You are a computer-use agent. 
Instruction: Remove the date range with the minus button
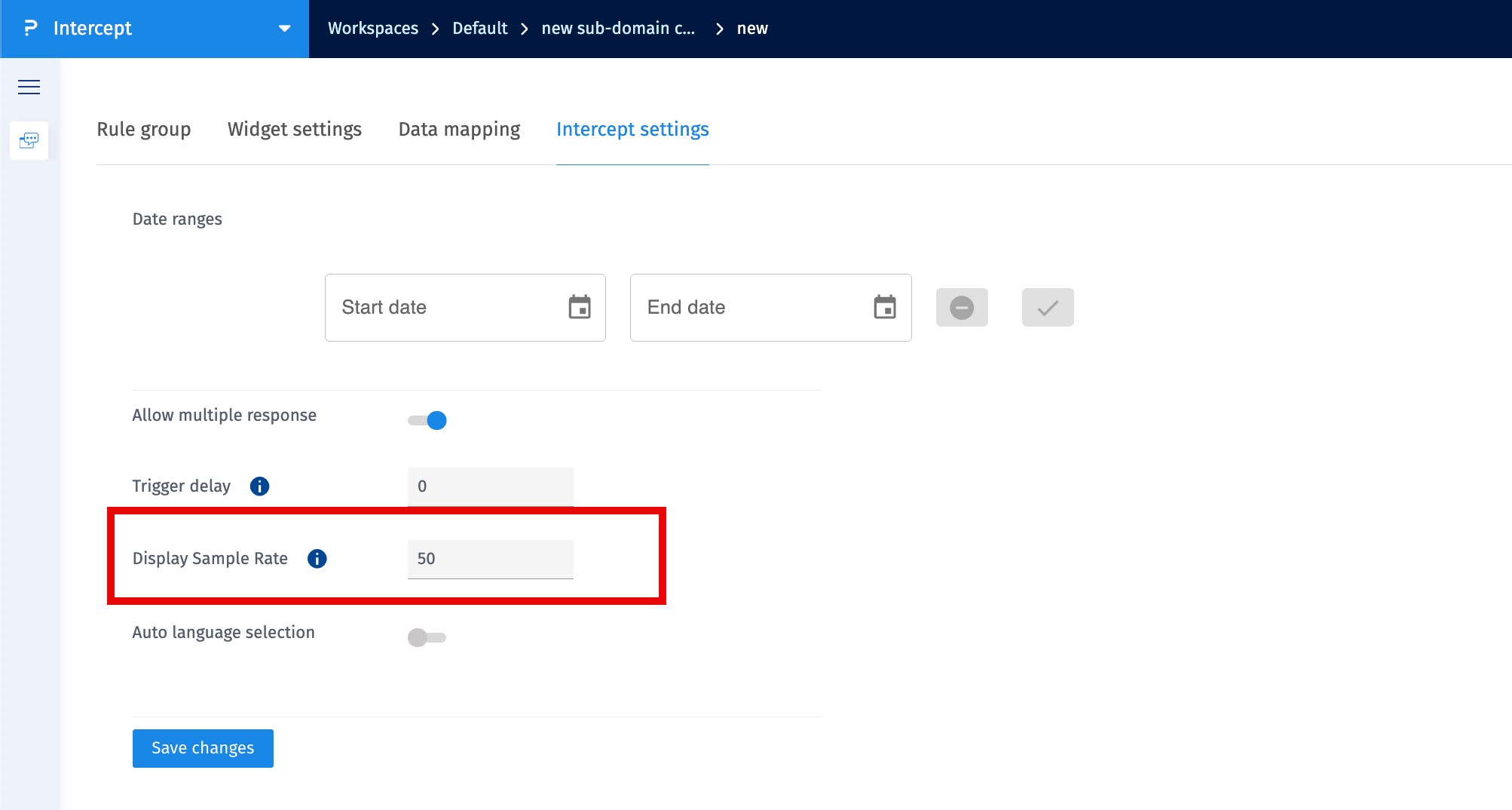pyautogui.click(x=962, y=308)
